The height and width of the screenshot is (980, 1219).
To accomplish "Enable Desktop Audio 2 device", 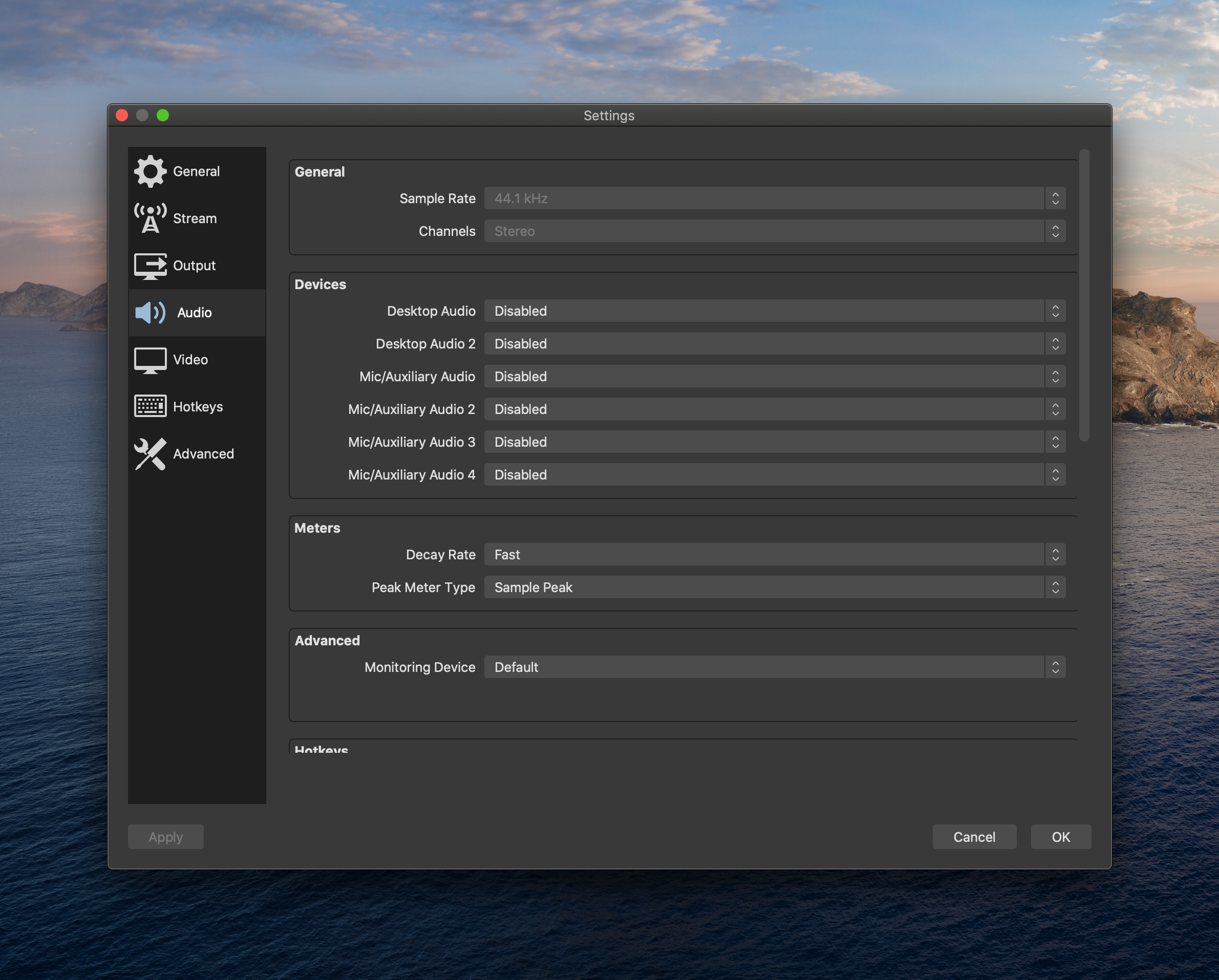I will (774, 342).
